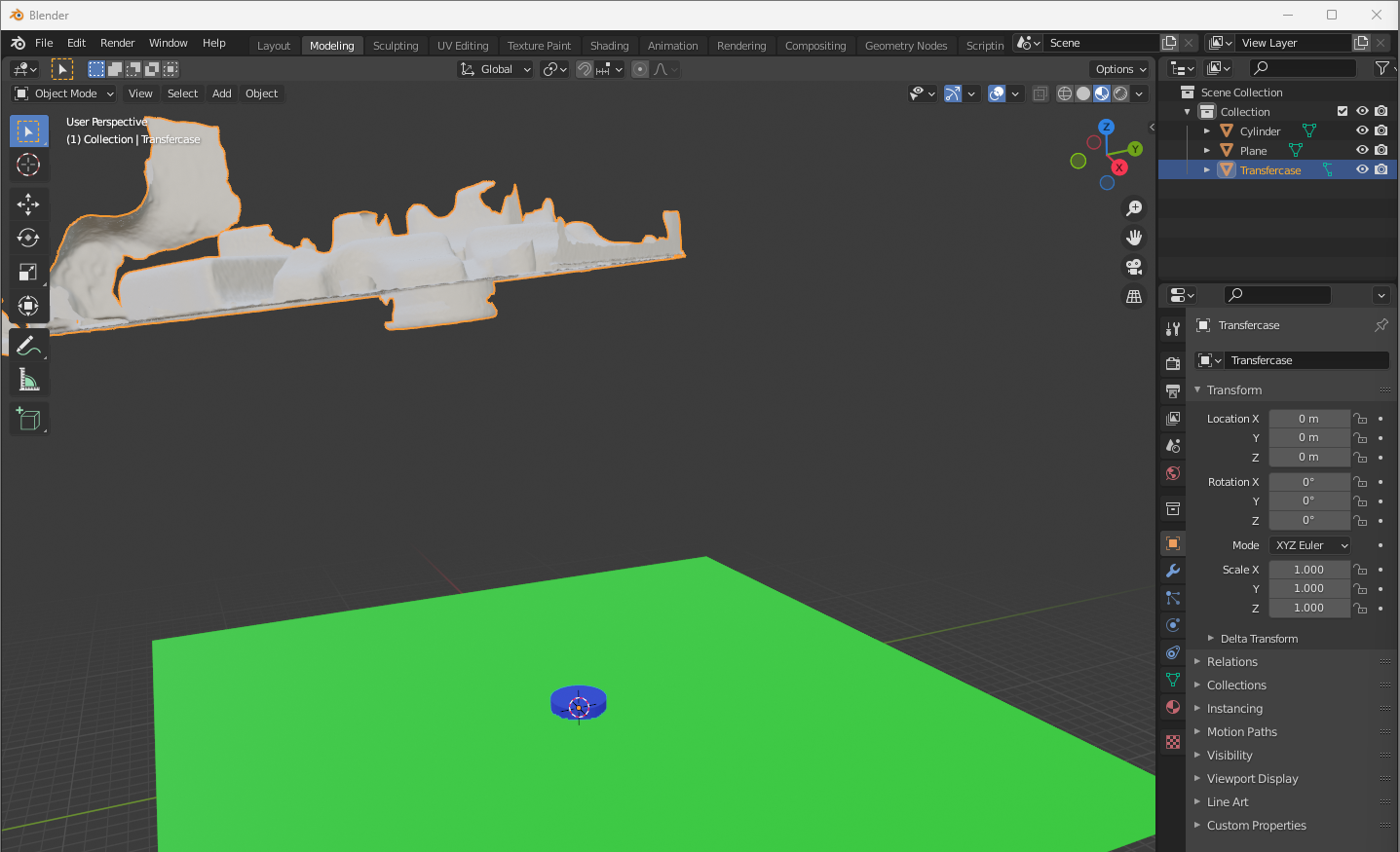Expand the Delta Transform section
Viewport: 1400px width, 852px height.
(x=1259, y=639)
